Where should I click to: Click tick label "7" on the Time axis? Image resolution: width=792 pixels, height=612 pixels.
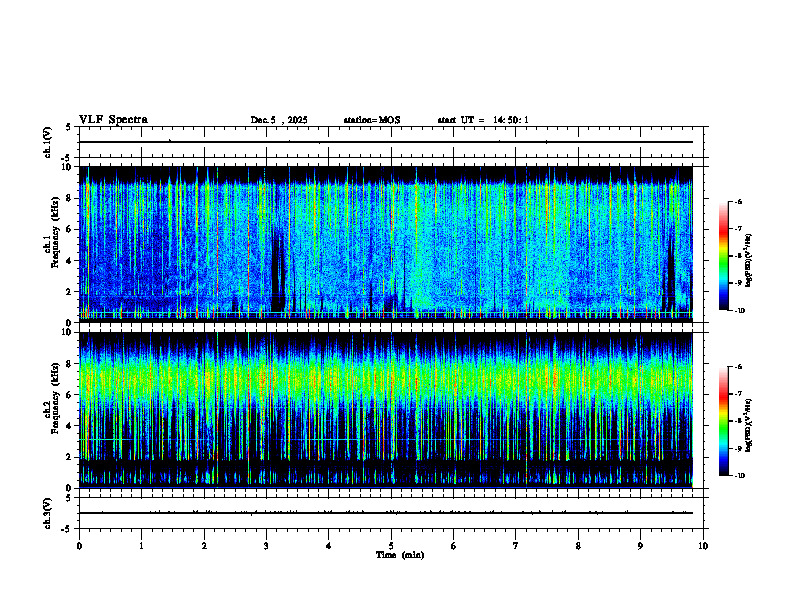[516, 546]
